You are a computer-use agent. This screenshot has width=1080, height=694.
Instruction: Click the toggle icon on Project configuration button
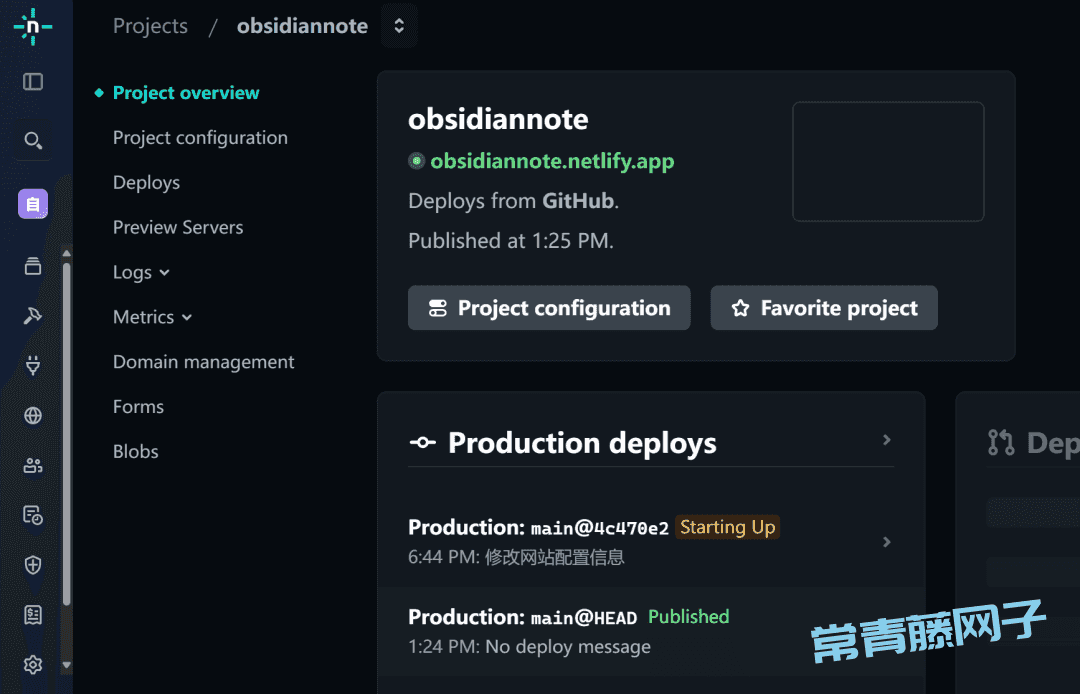[438, 308]
